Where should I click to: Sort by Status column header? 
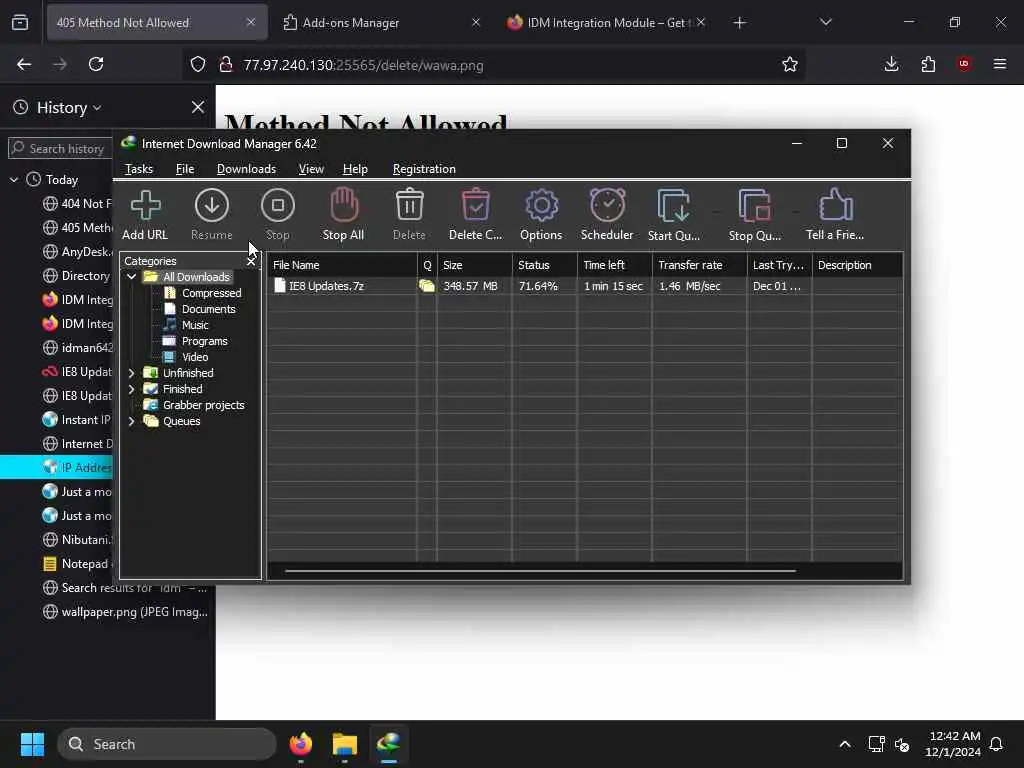click(x=545, y=265)
